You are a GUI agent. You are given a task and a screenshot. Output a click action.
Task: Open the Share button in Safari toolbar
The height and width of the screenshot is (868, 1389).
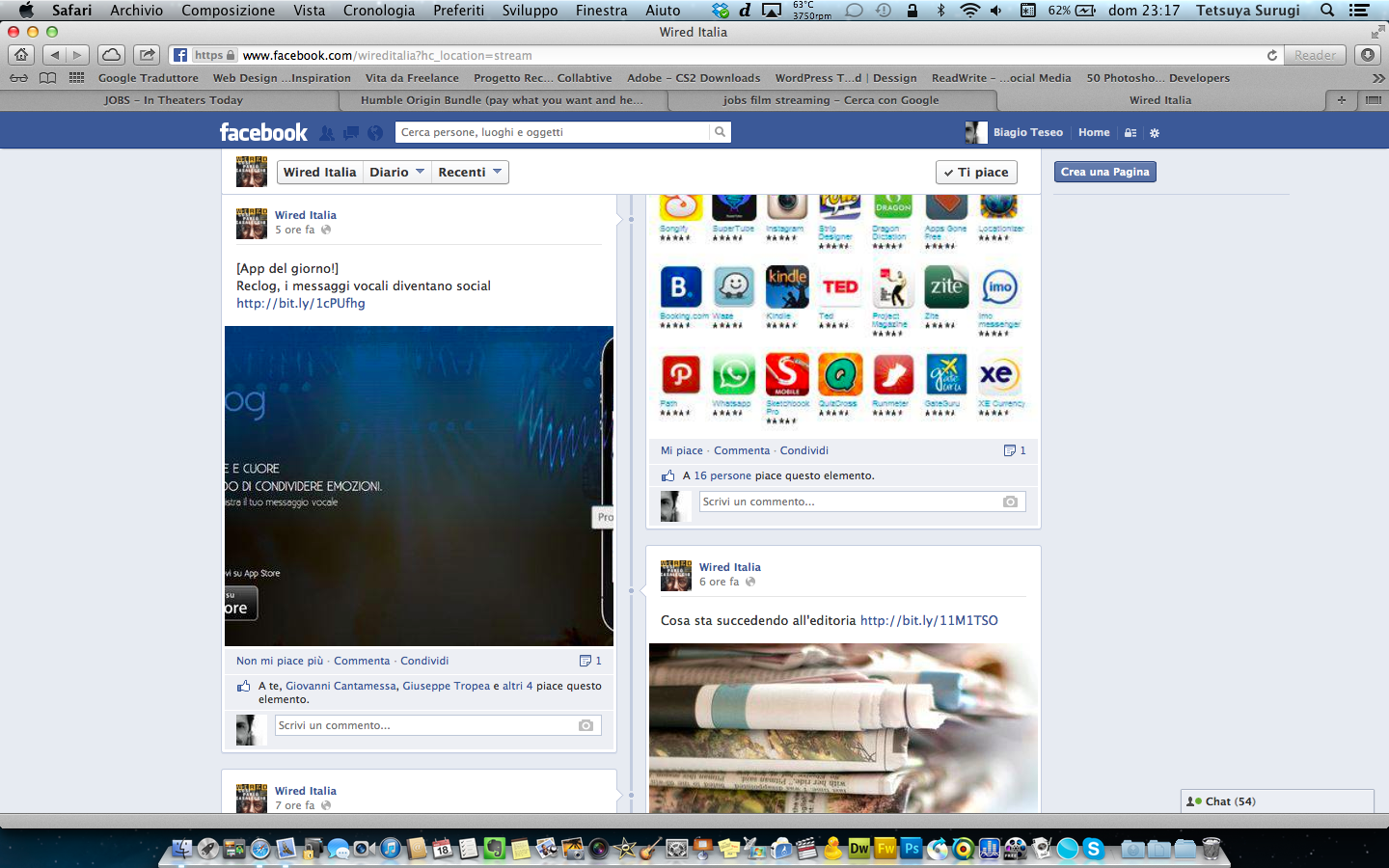147,55
